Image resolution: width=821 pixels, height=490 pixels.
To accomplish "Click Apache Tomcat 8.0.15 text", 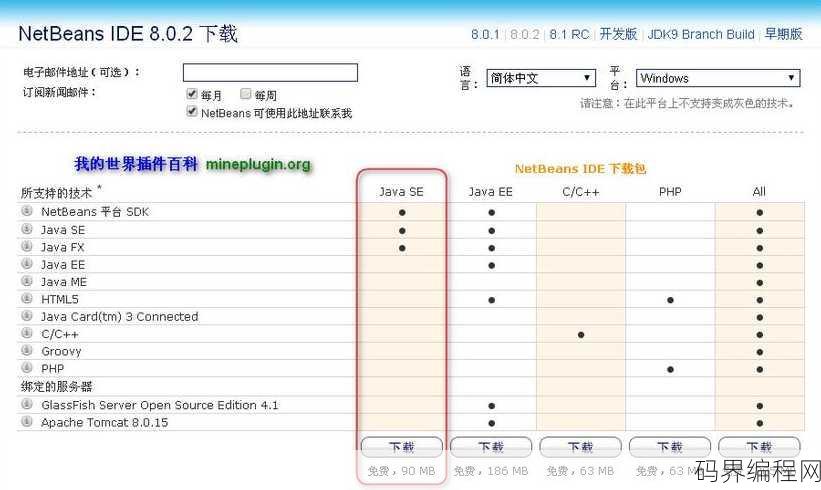I will (105, 422).
